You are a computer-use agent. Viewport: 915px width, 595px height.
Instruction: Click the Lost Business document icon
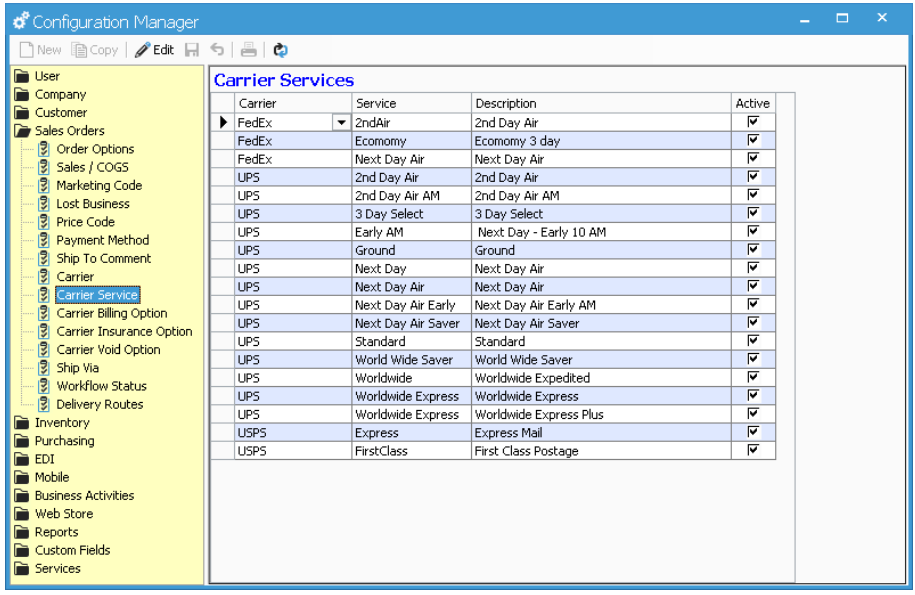[44, 204]
